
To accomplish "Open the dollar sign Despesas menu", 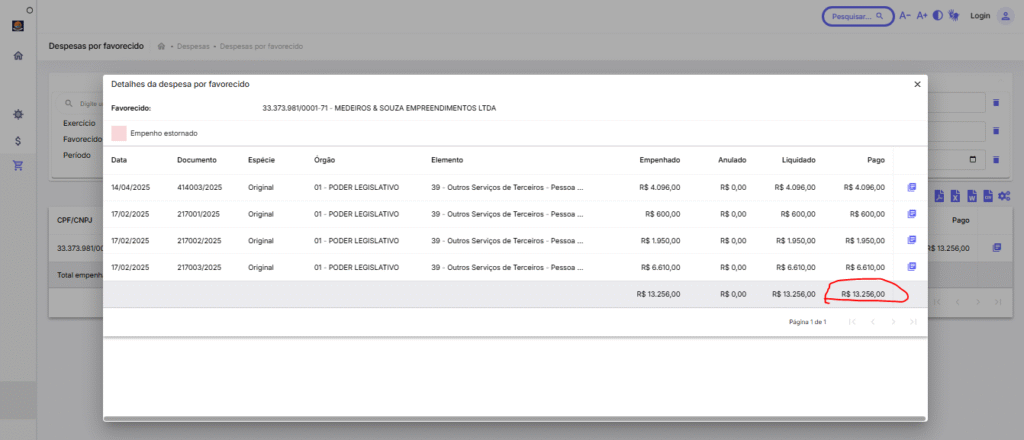I will (18, 140).
